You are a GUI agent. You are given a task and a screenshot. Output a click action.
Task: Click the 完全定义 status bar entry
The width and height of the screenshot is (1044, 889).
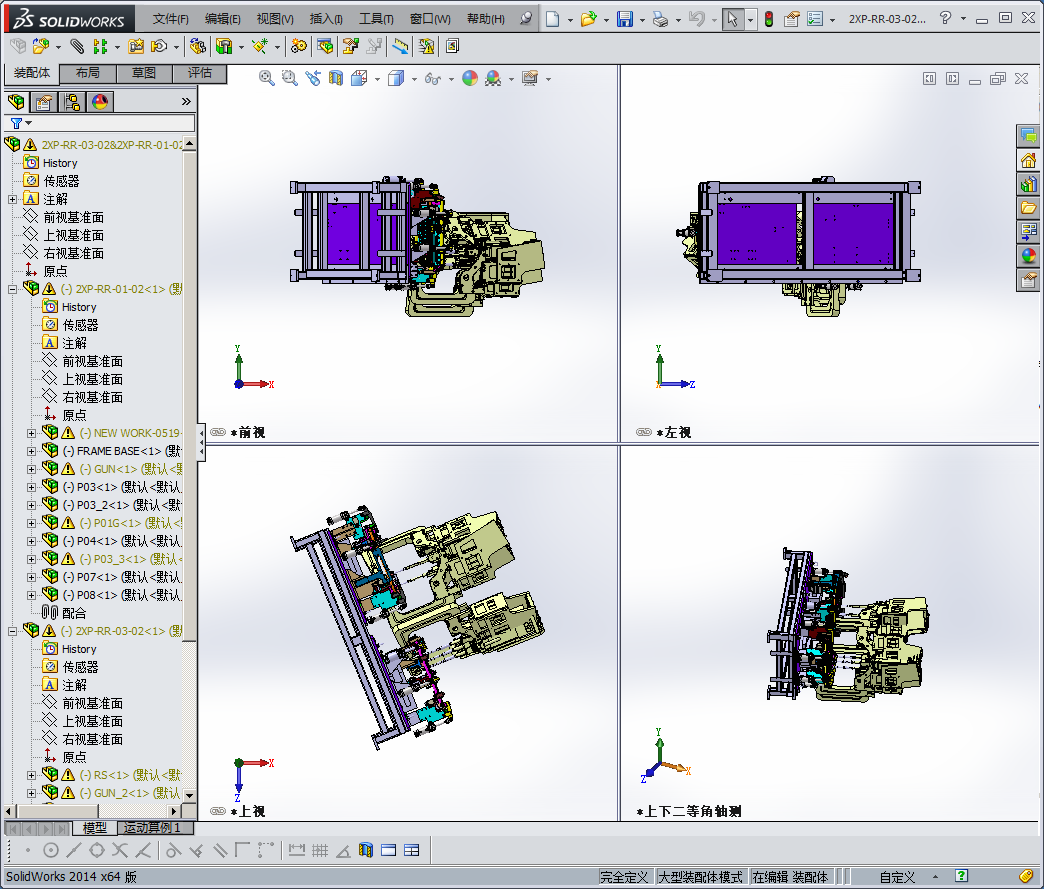(624, 877)
